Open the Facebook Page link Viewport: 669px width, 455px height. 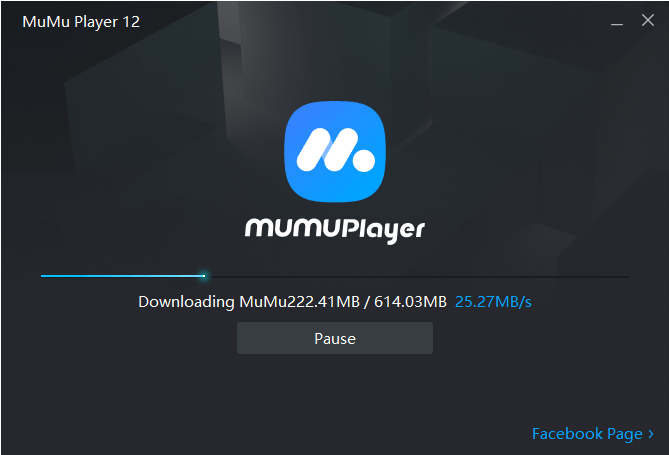[587, 434]
